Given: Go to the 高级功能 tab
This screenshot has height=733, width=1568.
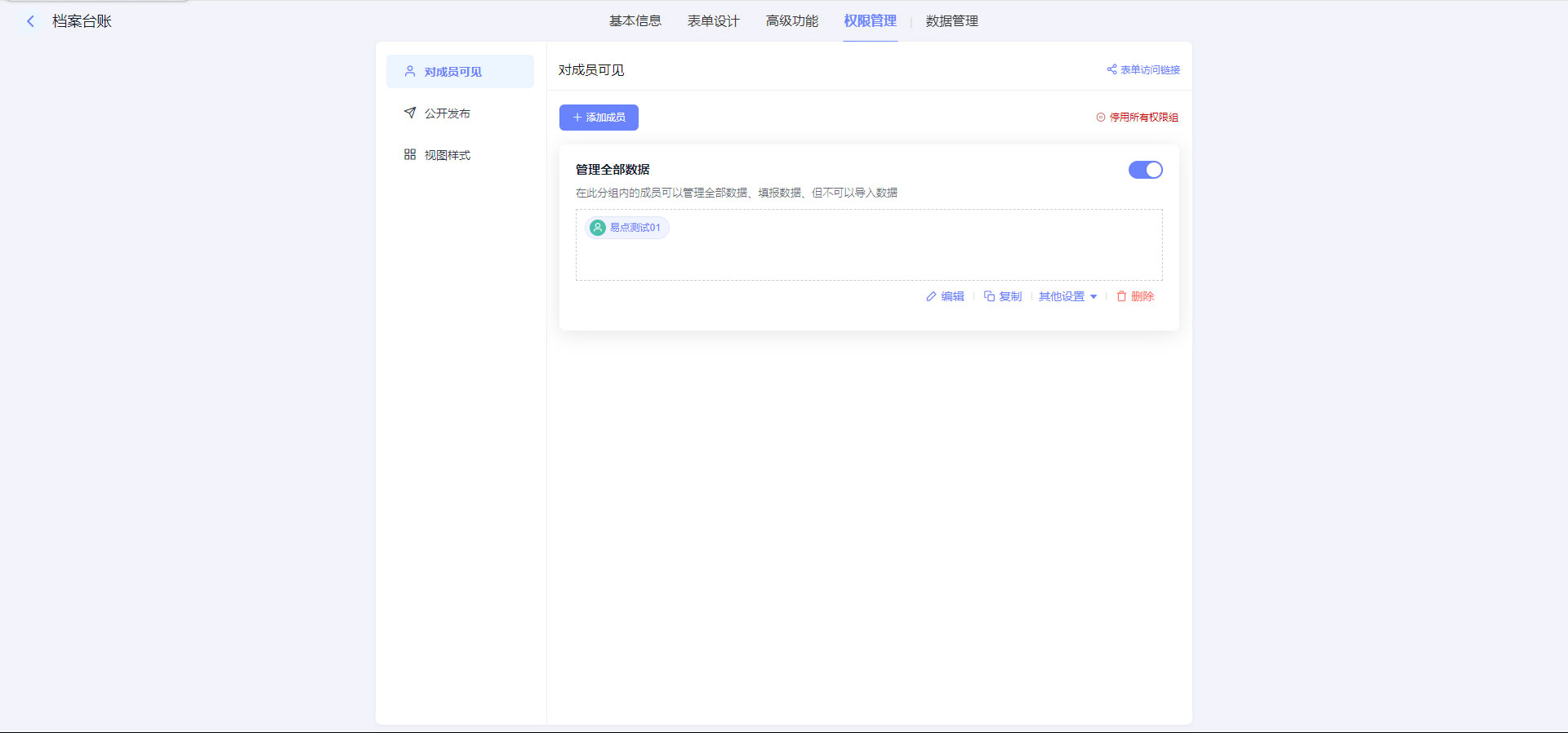Looking at the screenshot, I should 791,21.
